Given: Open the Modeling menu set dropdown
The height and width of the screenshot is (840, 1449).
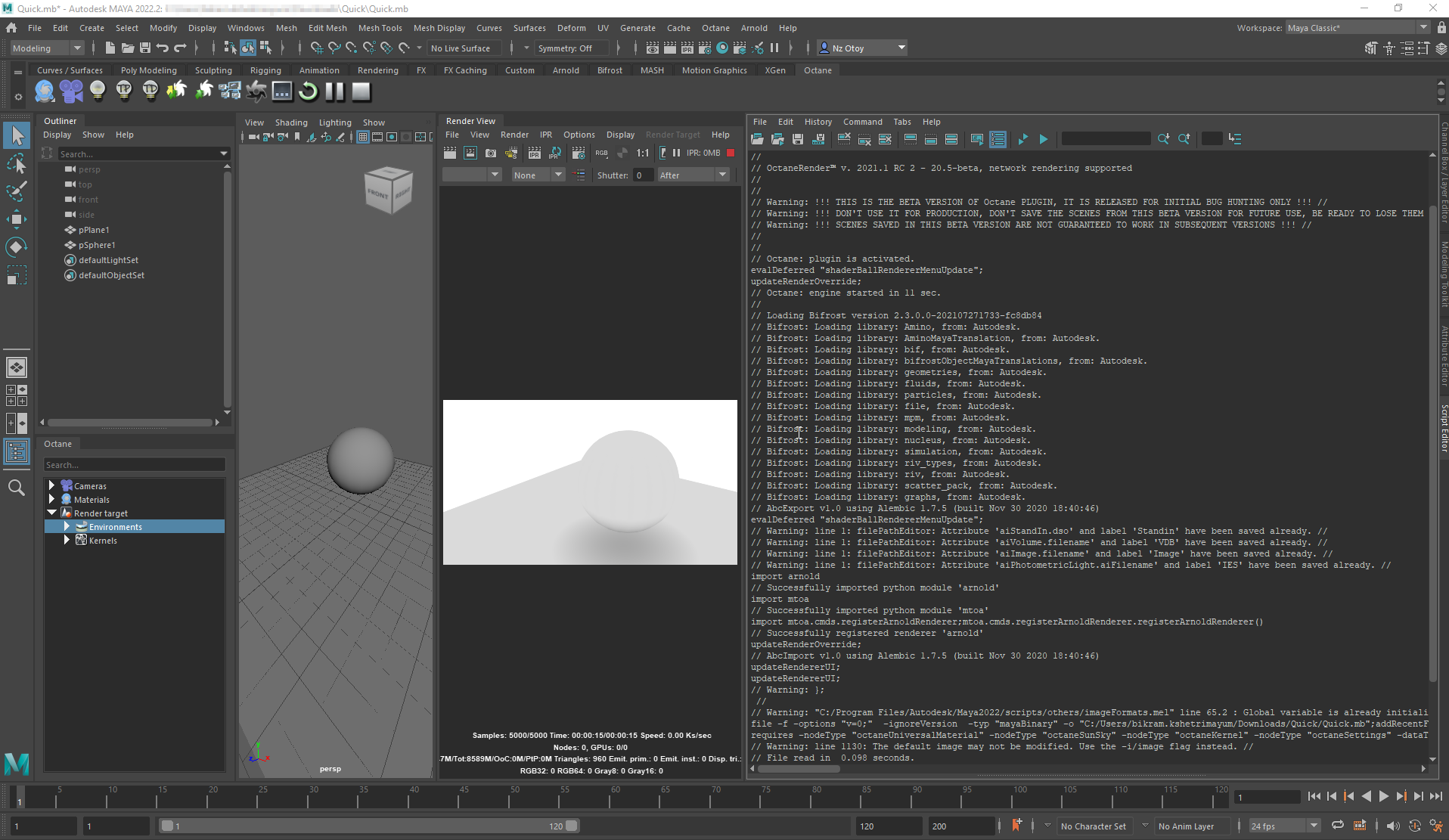Looking at the screenshot, I should click(47, 48).
